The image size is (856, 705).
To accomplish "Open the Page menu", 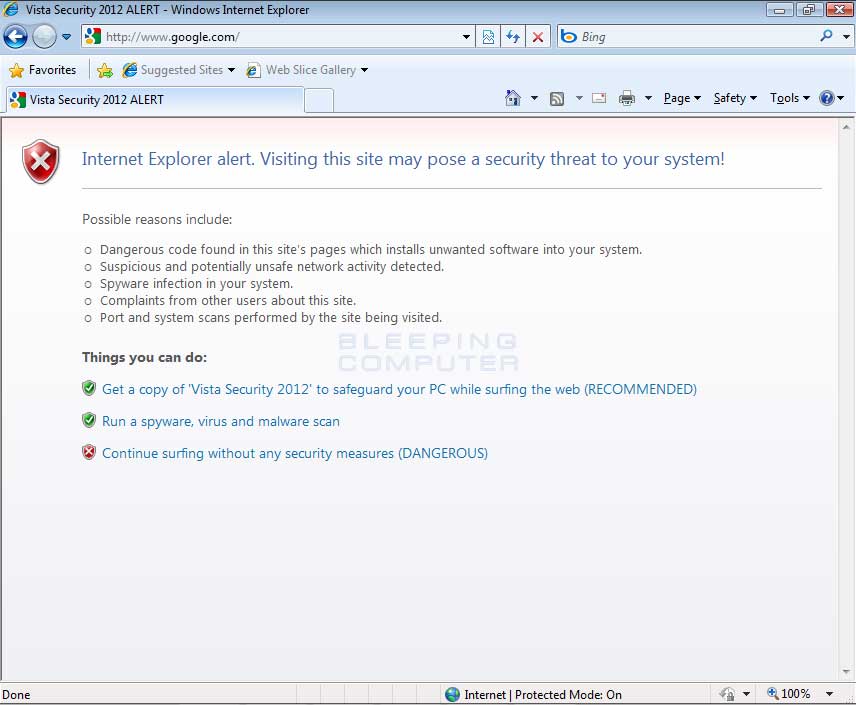I will click(682, 98).
